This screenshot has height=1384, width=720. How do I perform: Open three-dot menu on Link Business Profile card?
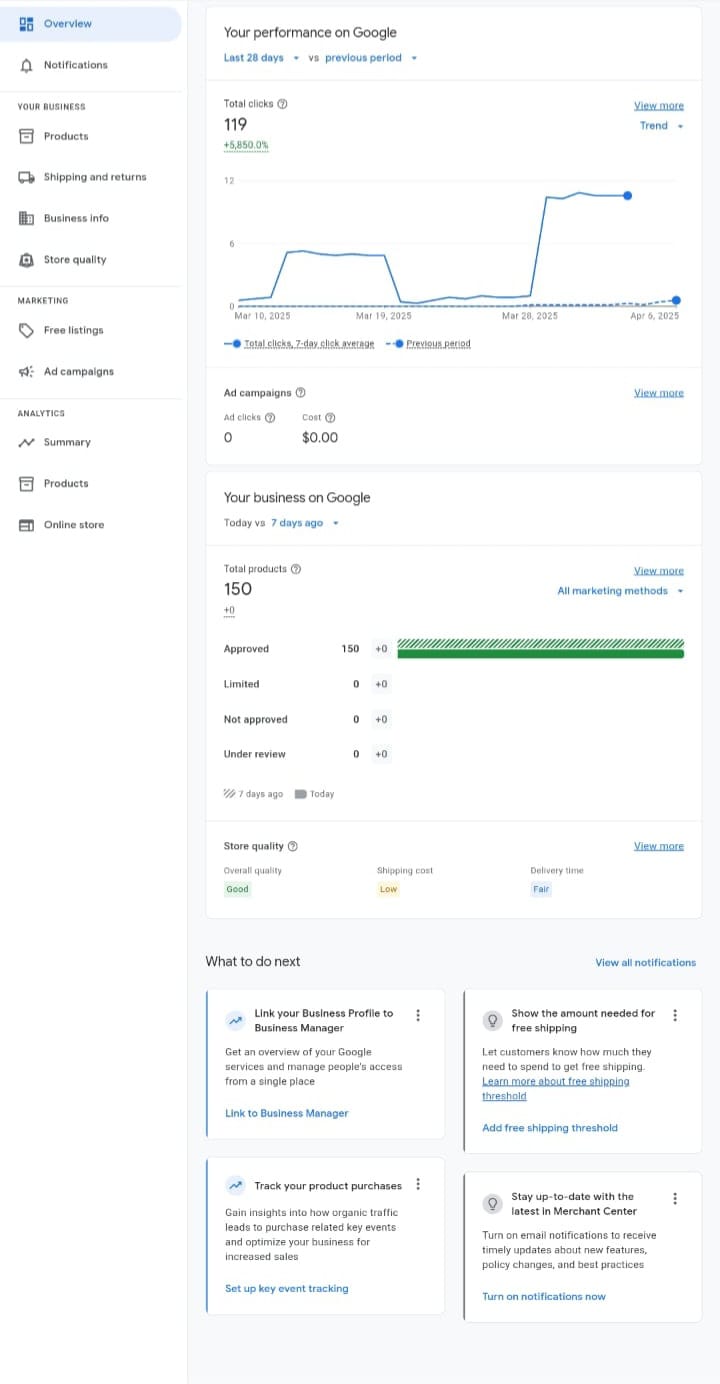418,1015
